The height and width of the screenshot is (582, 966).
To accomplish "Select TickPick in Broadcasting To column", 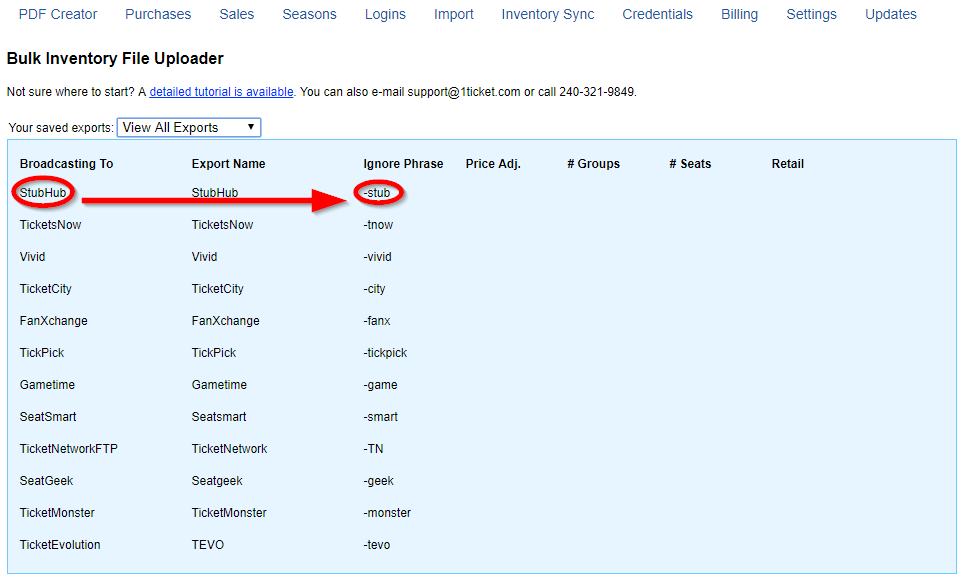I will coord(42,353).
